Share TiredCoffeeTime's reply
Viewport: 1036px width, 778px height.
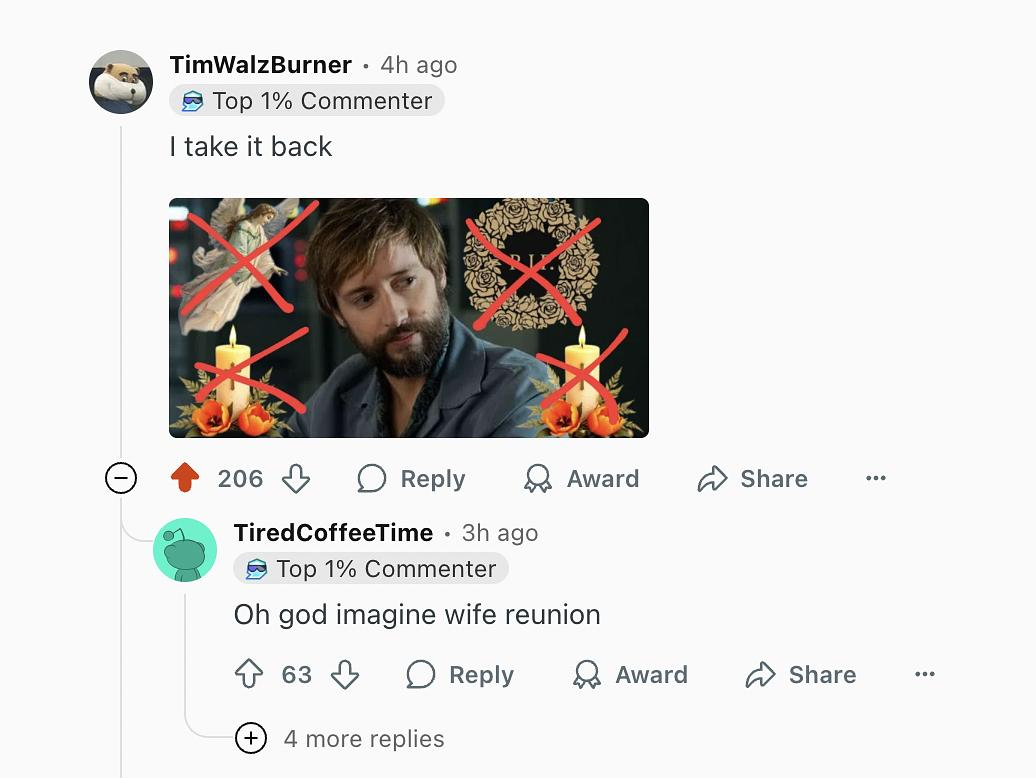tap(801, 675)
